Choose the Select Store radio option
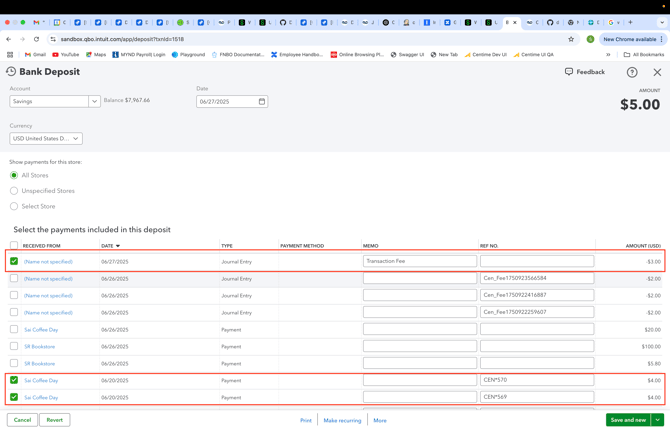This screenshot has width=670, height=433. pyautogui.click(x=14, y=206)
